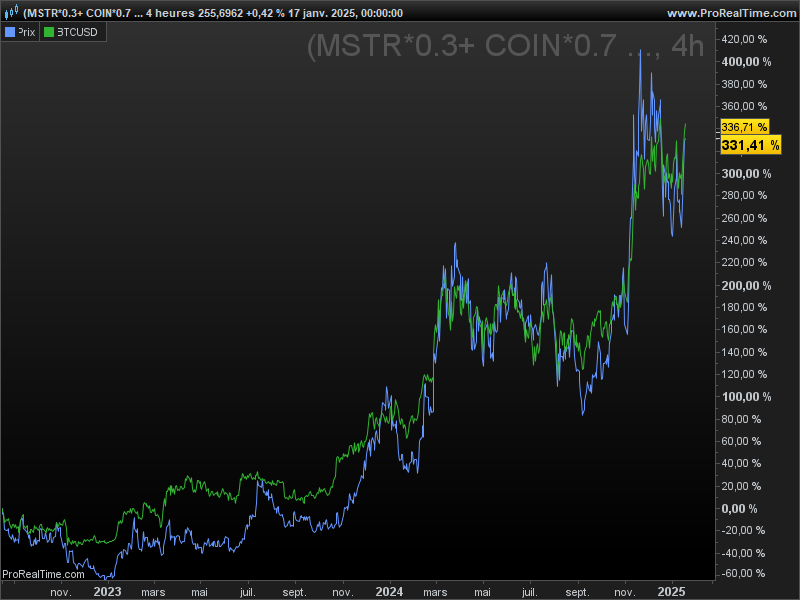Click the 40,00 % axis label
This screenshot has width=800, height=600.
[741, 463]
